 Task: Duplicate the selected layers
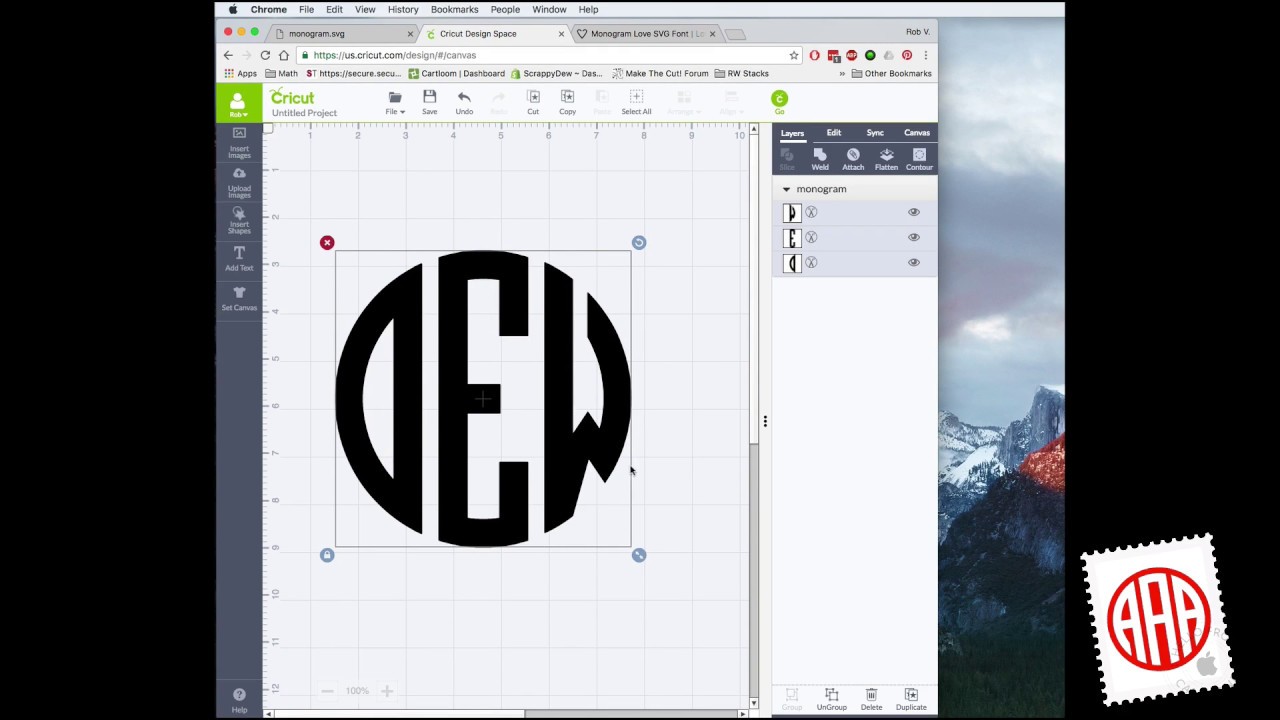pos(911,699)
